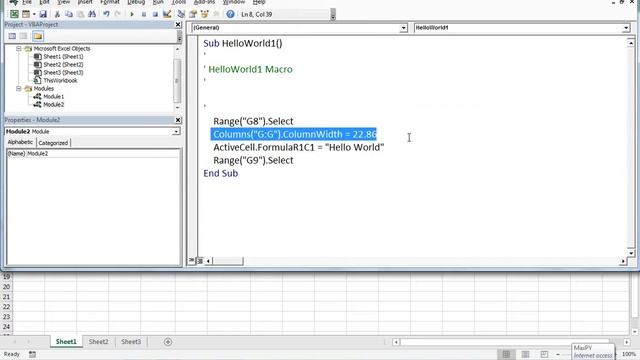This screenshot has width=640, height=360.
Task: Click the code window scroll-down arrow
Action: pyautogui.click(x=631, y=253)
